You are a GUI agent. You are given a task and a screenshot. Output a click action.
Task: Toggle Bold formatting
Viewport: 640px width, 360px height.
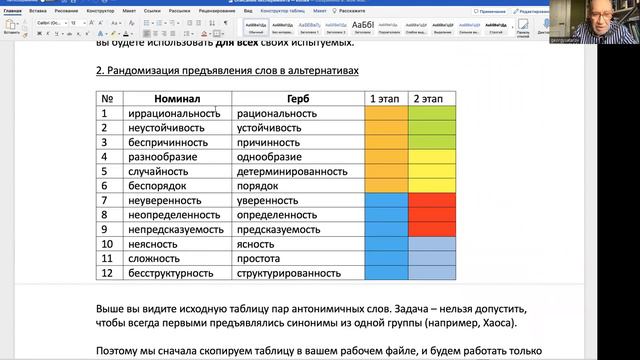[x=39, y=34]
